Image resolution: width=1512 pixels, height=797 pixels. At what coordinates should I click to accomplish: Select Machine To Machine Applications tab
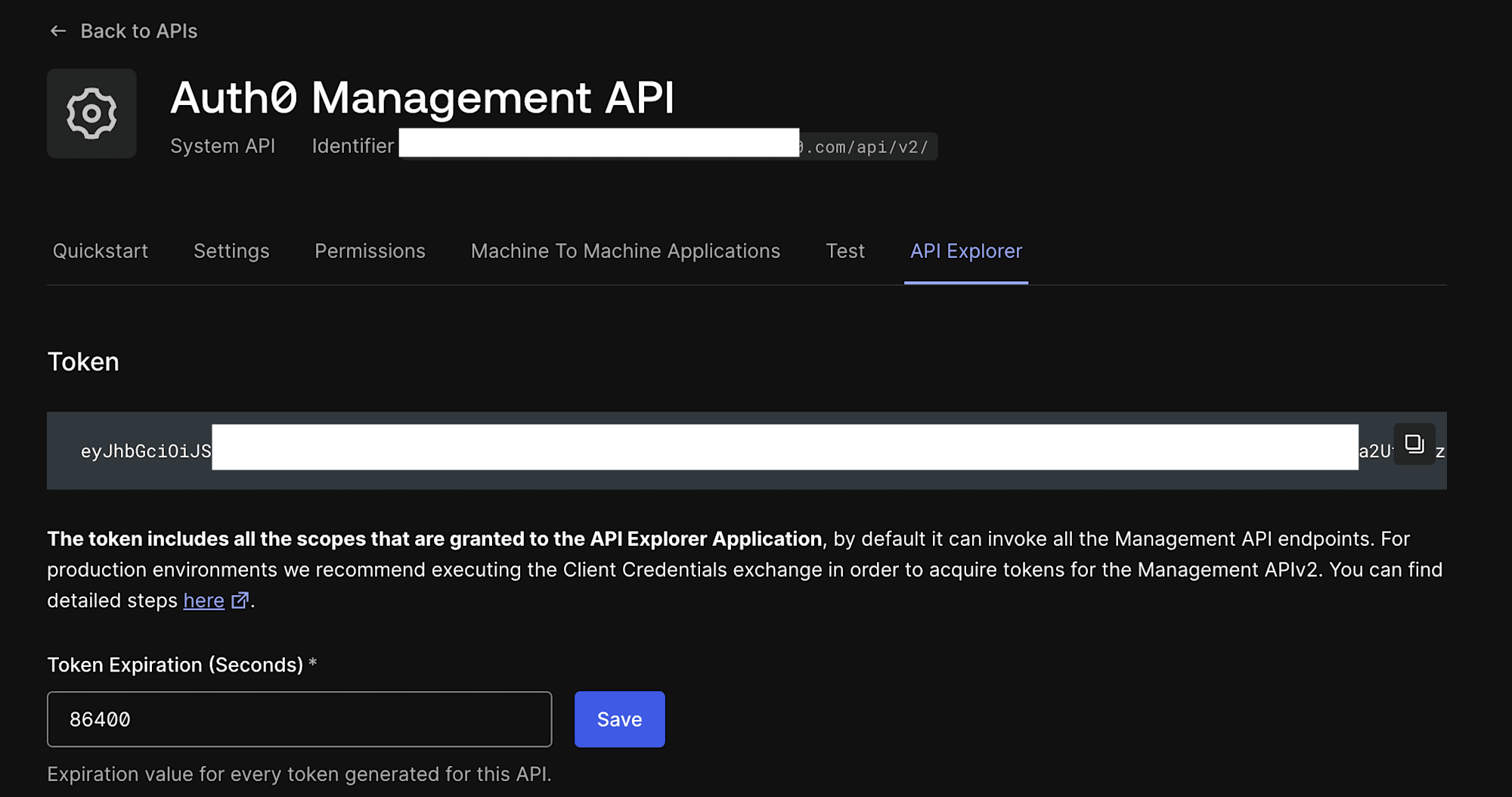tap(625, 251)
